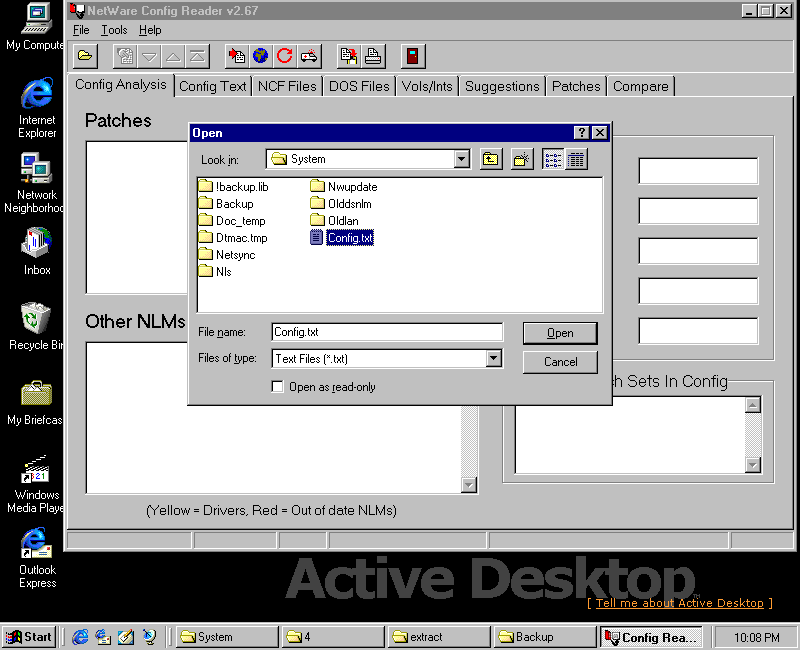Click the down triangle toolbar button
Viewport: 800px width, 650px height.
point(149,56)
